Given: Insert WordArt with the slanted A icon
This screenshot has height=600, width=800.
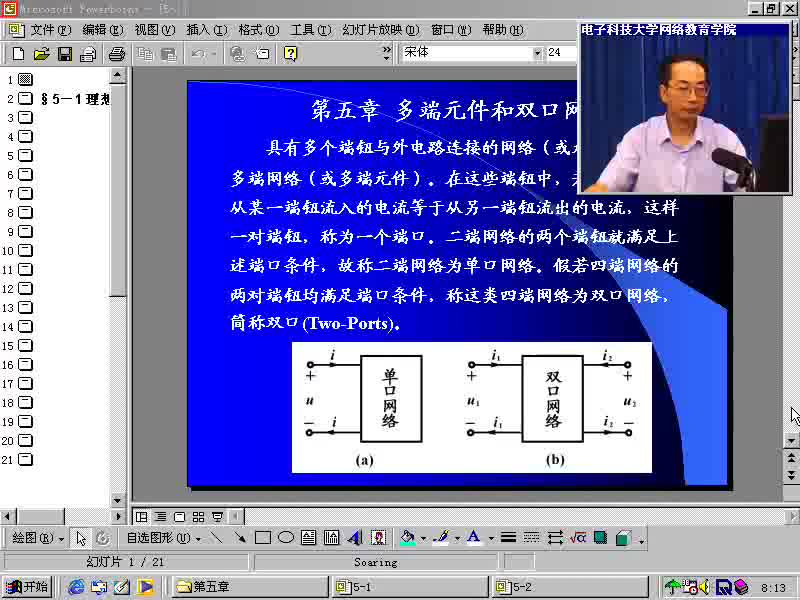Looking at the screenshot, I should click(x=355, y=537).
